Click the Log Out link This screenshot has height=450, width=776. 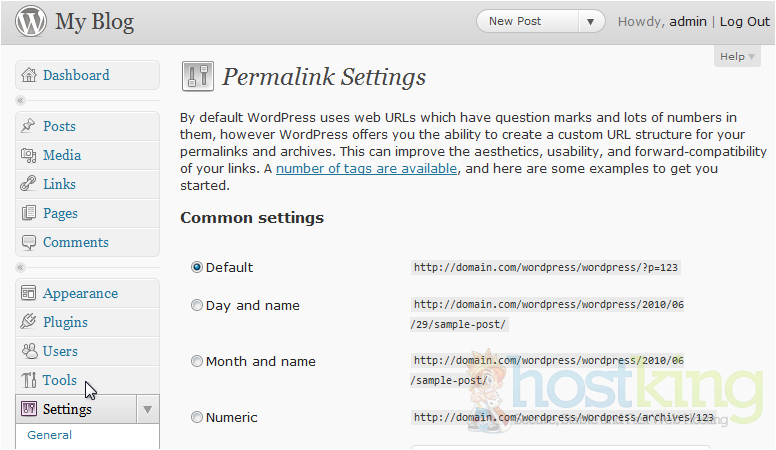pyautogui.click(x=745, y=21)
